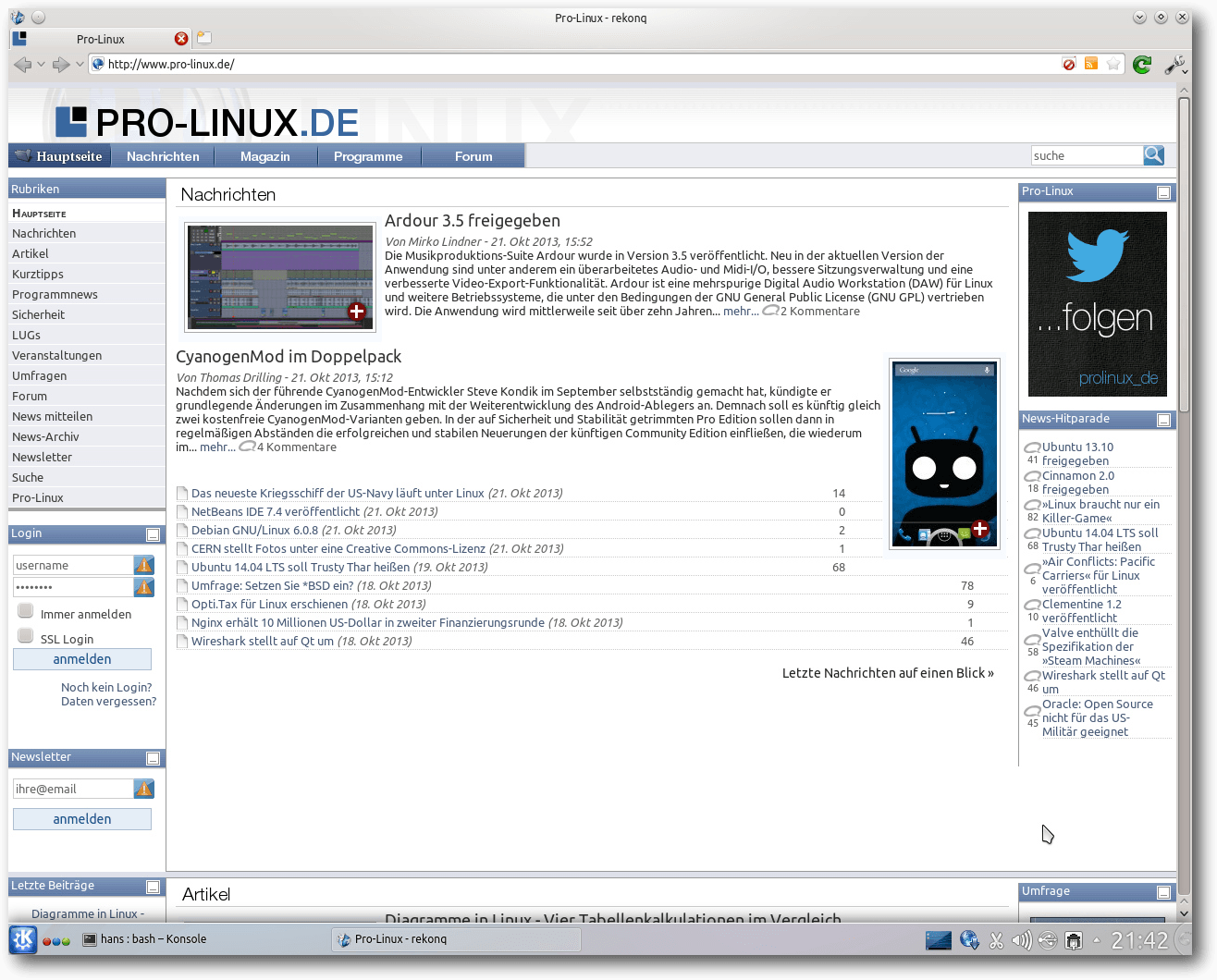Enlarge the CyanogenMod phone thumbnail

944,454
